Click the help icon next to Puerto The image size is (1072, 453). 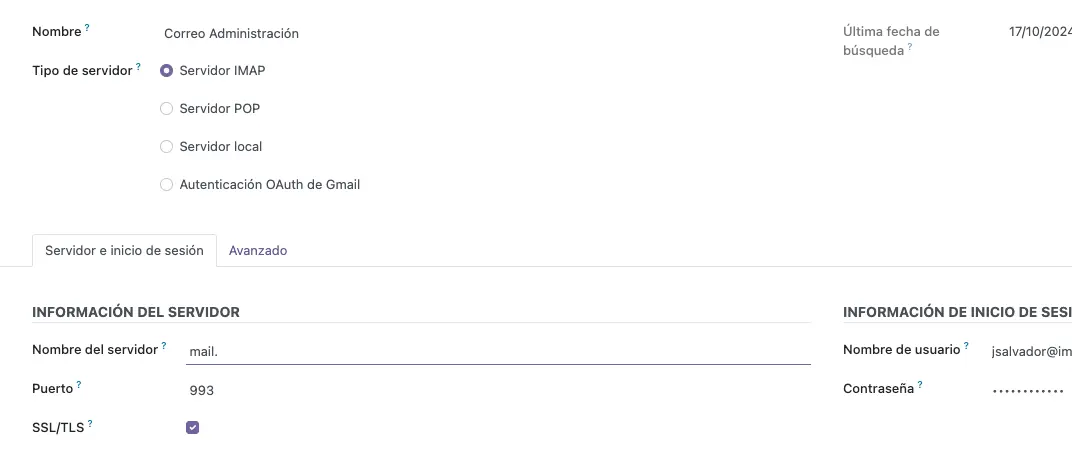pyautogui.click(x=79, y=385)
